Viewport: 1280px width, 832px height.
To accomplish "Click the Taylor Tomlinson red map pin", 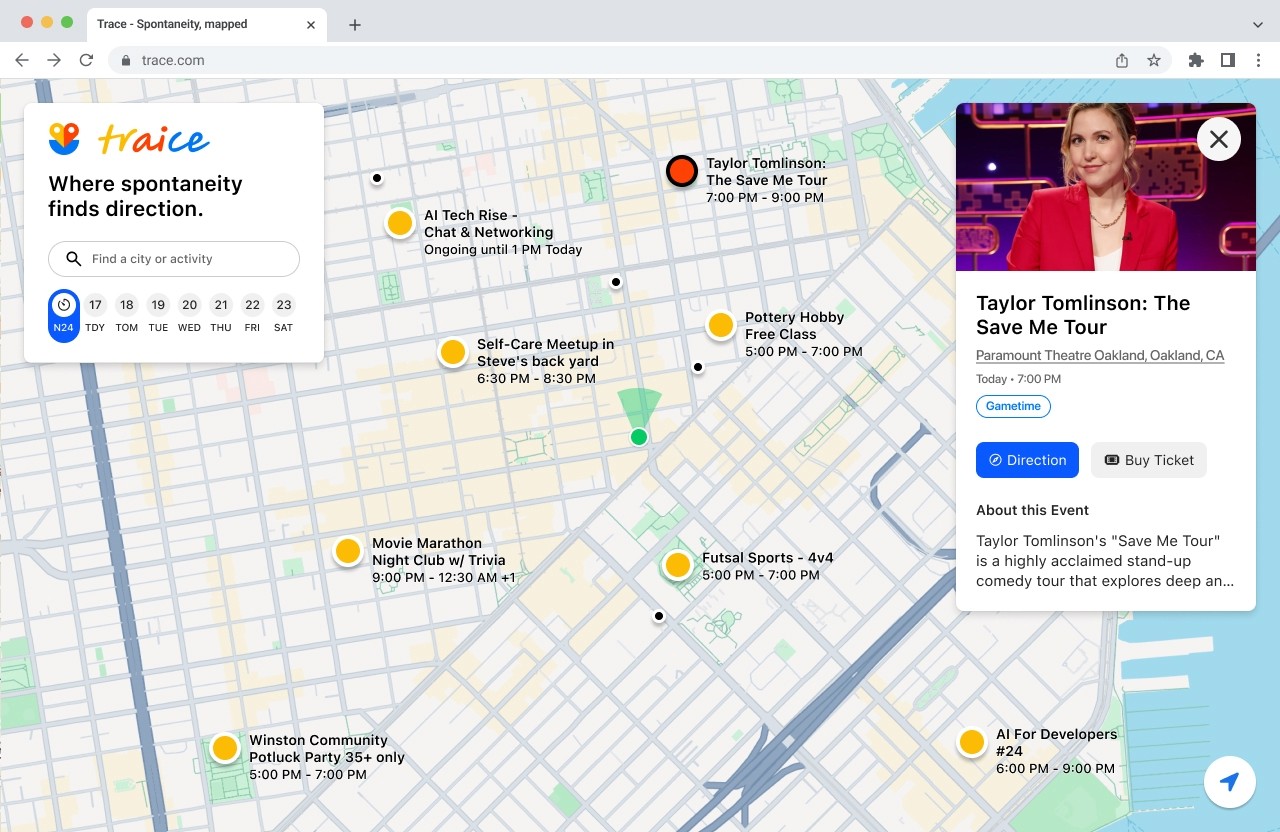I will tap(682, 171).
